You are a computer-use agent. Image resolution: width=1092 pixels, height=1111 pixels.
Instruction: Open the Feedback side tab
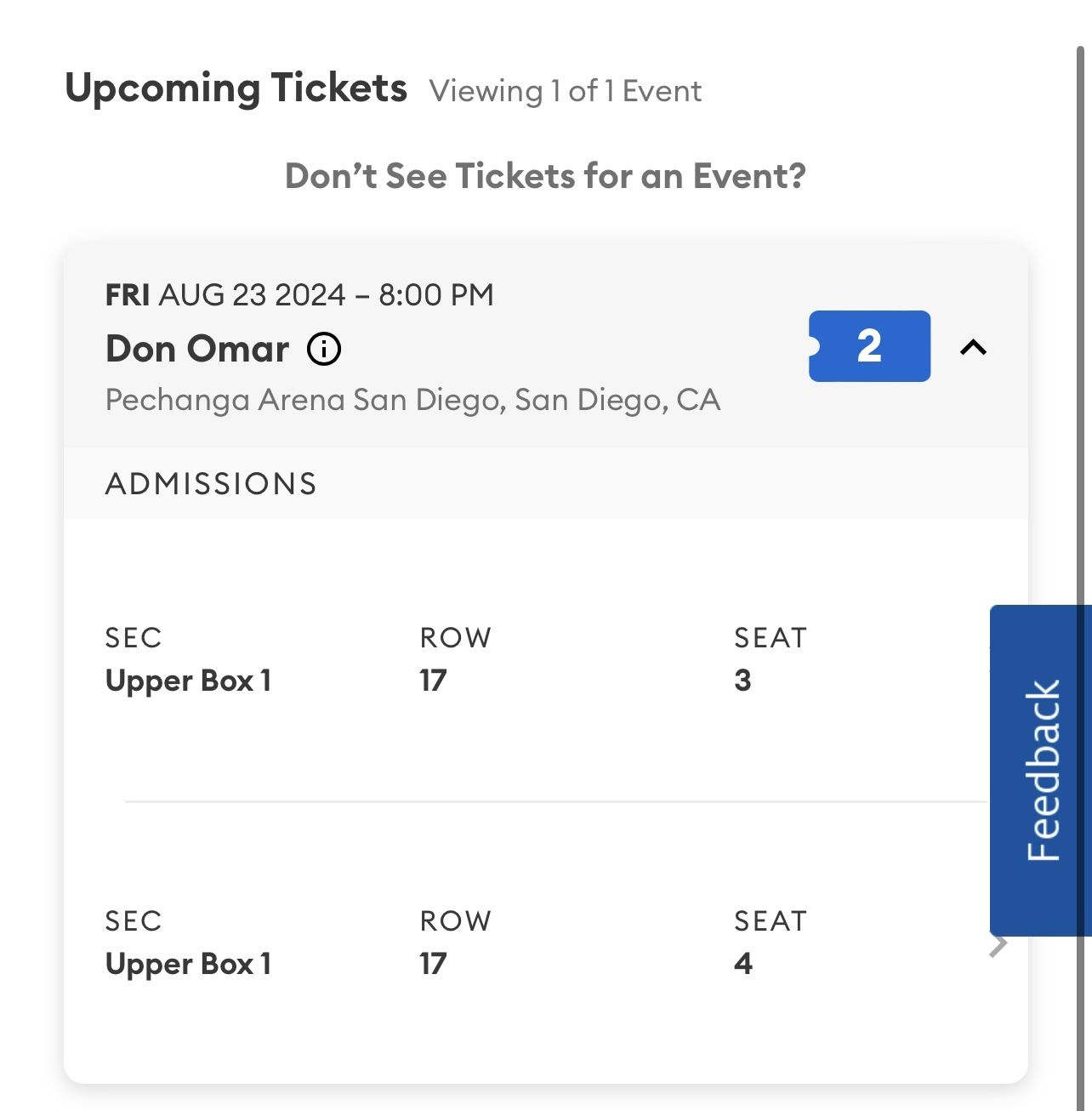1041,771
